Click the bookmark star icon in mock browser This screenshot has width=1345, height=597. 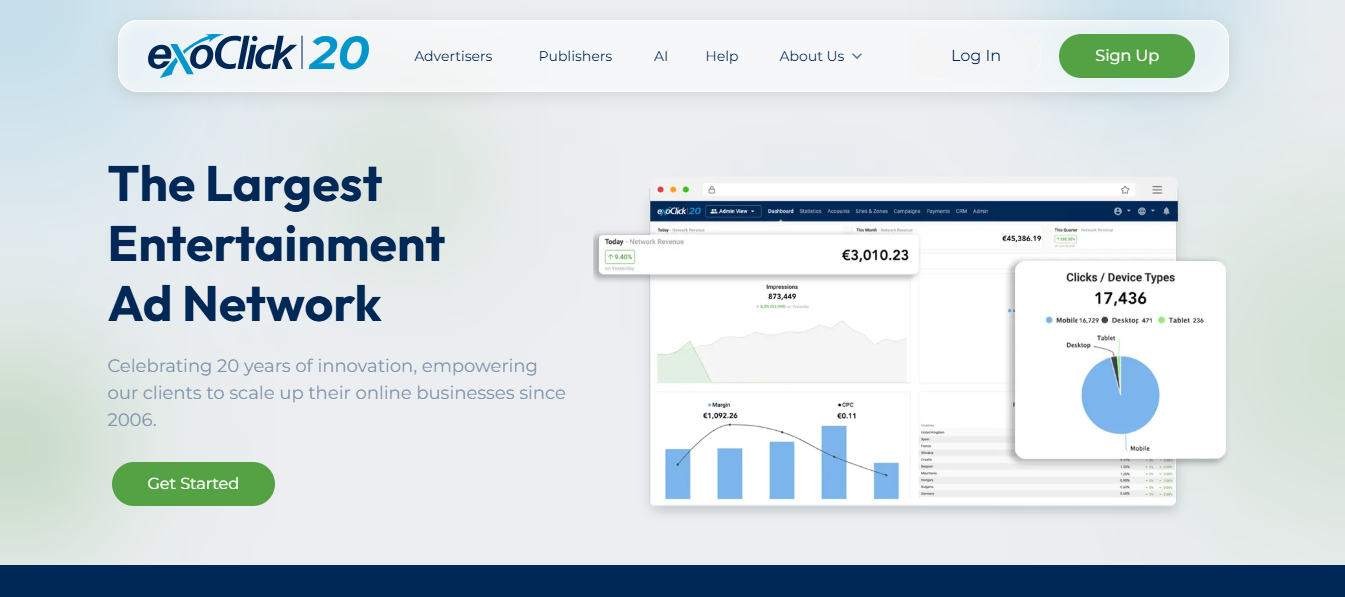click(1125, 189)
